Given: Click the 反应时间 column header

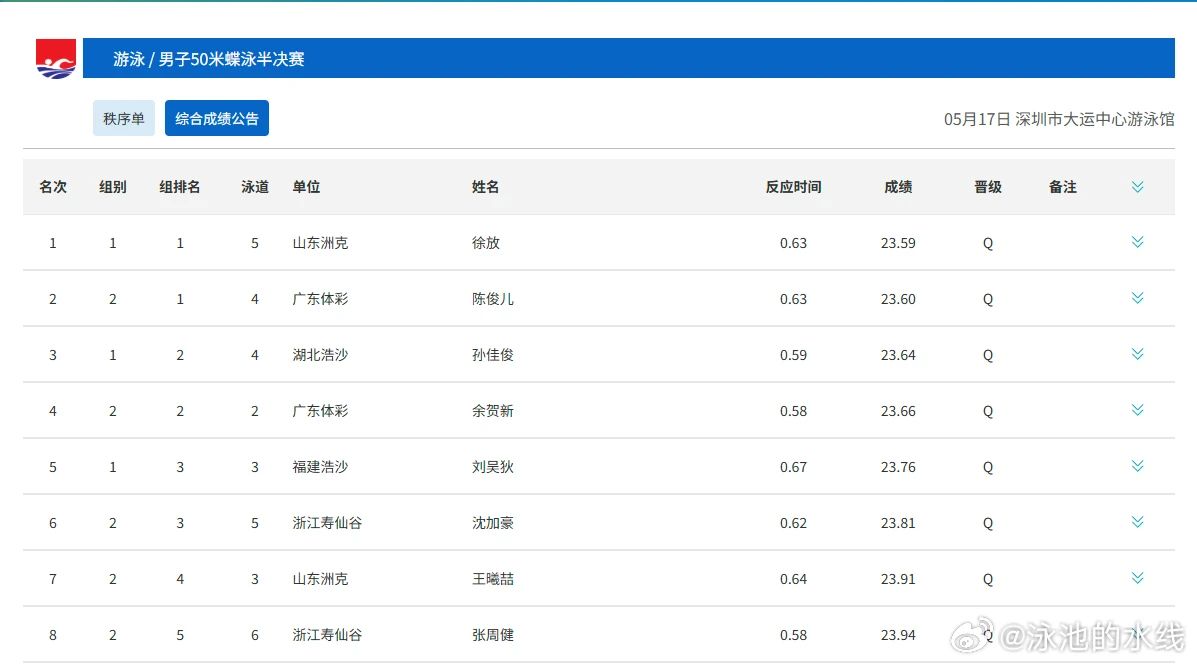Looking at the screenshot, I should coord(793,187).
